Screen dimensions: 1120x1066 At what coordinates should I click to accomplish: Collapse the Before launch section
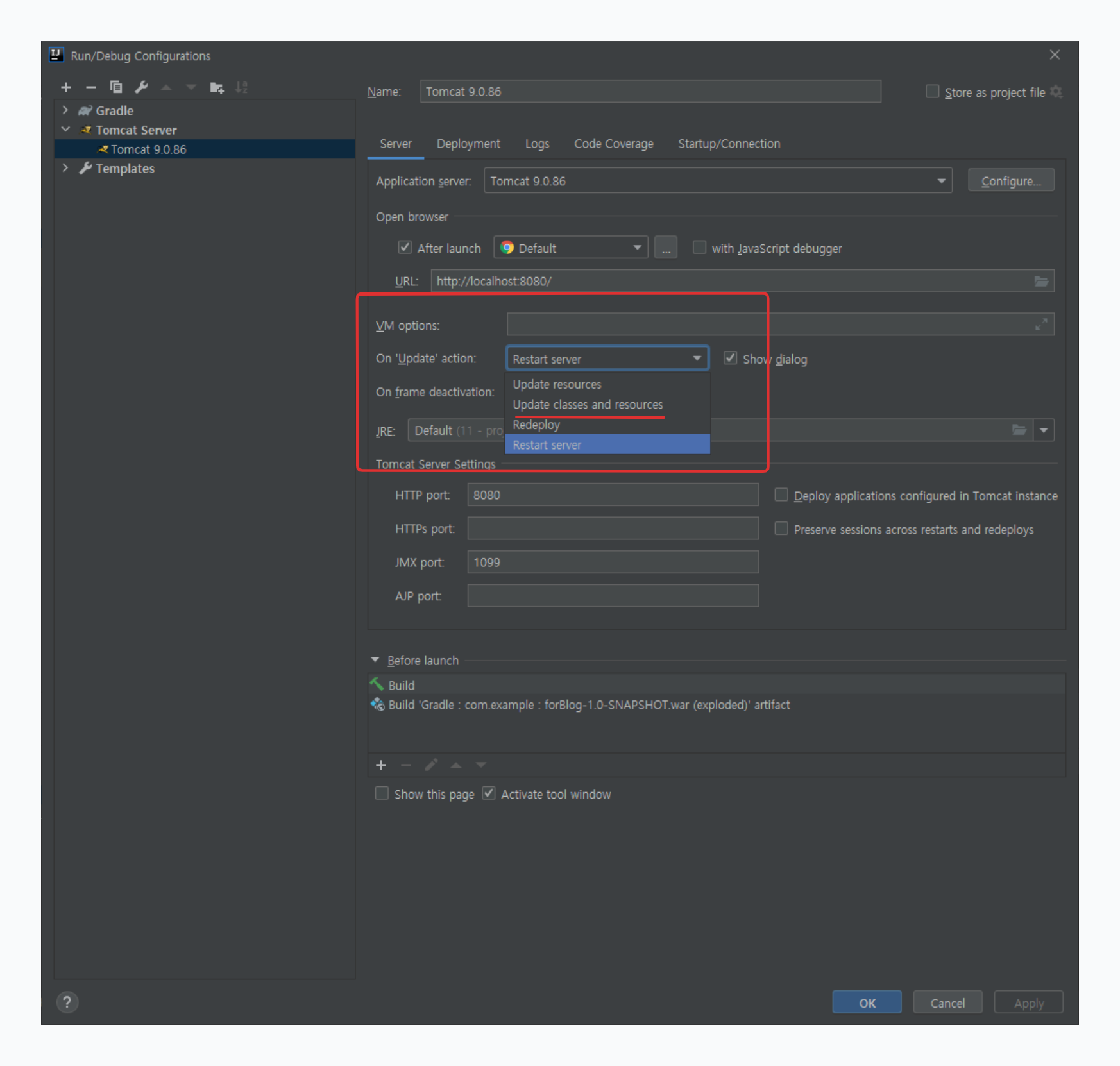coord(375,660)
